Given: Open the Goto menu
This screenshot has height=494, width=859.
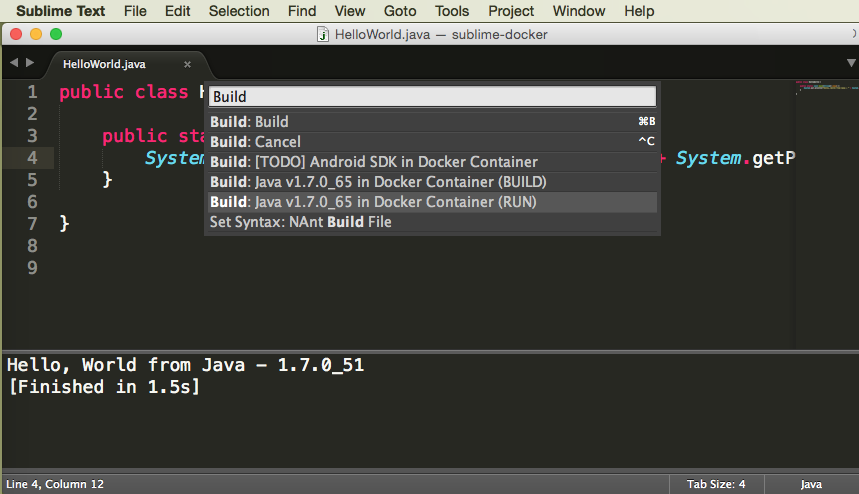Looking at the screenshot, I should (400, 11).
